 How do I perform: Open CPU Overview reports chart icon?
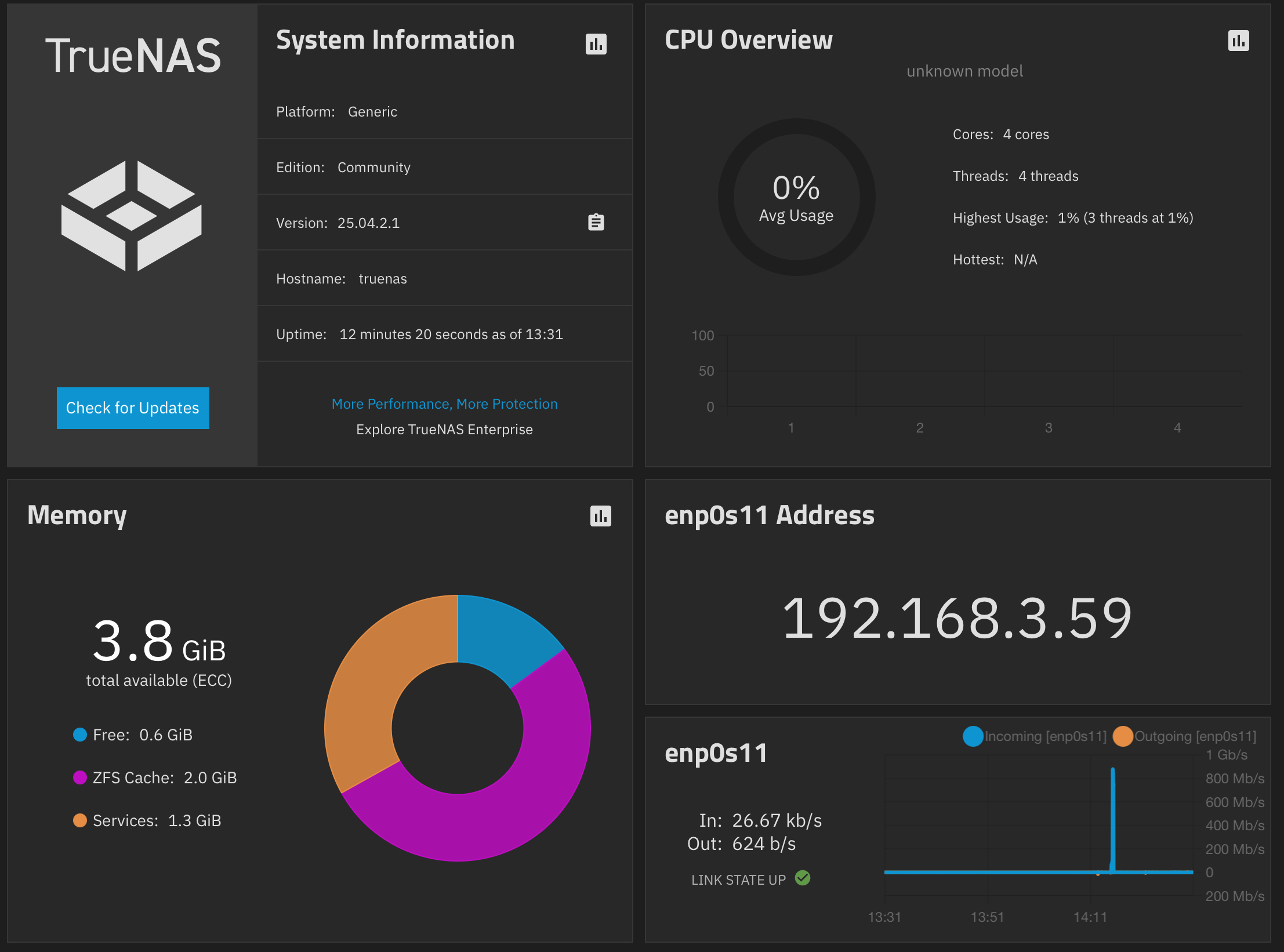pos(1238,41)
